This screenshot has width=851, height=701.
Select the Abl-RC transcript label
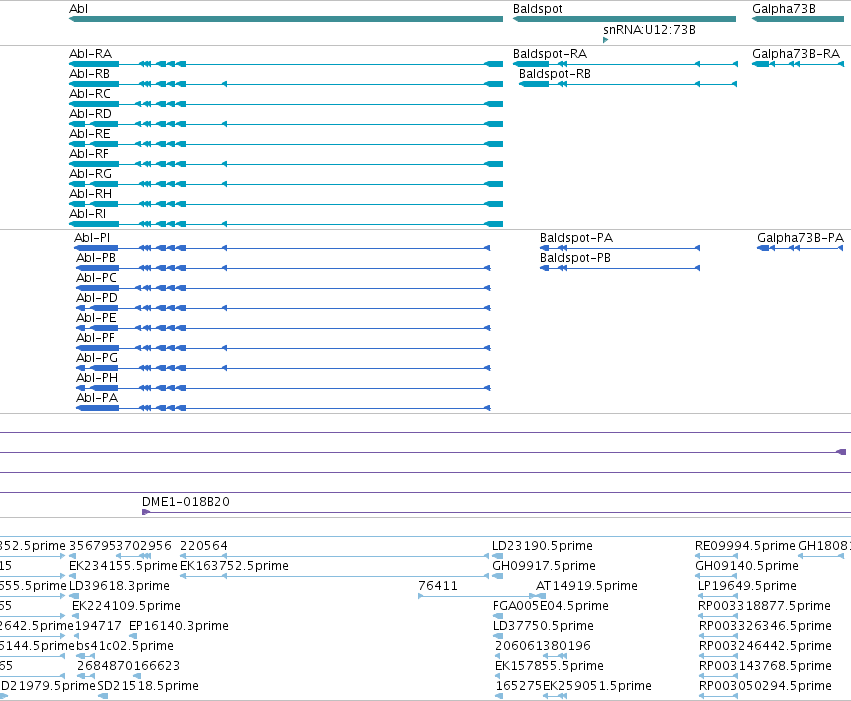[x=90, y=94]
